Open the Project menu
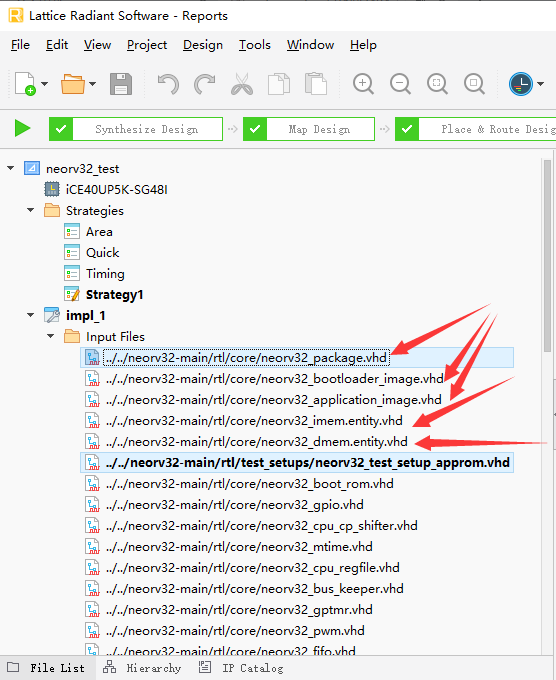Viewport: 556px width, 680px height. click(147, 45)
